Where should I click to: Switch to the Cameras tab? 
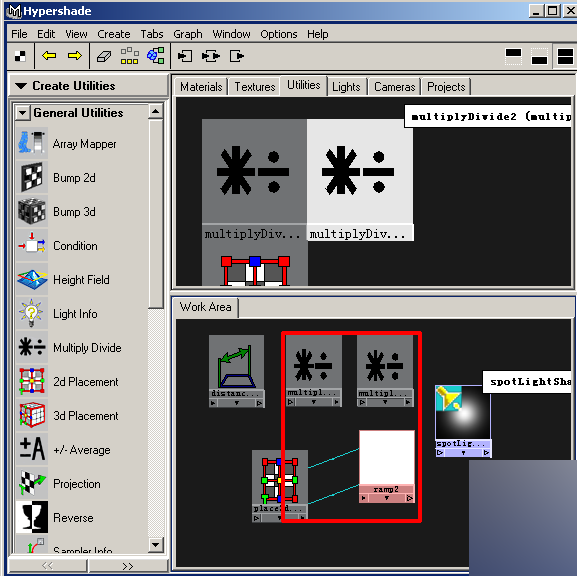pyautogui.click(x=394, y=87)
